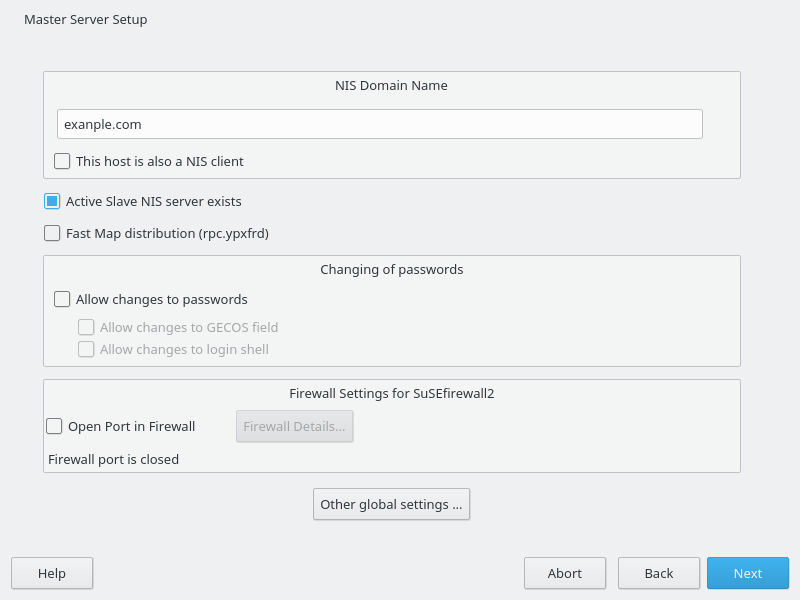Click the 'Master Server Setup' heading
Viewport: 800px width, 600px height.
(85, 19)
